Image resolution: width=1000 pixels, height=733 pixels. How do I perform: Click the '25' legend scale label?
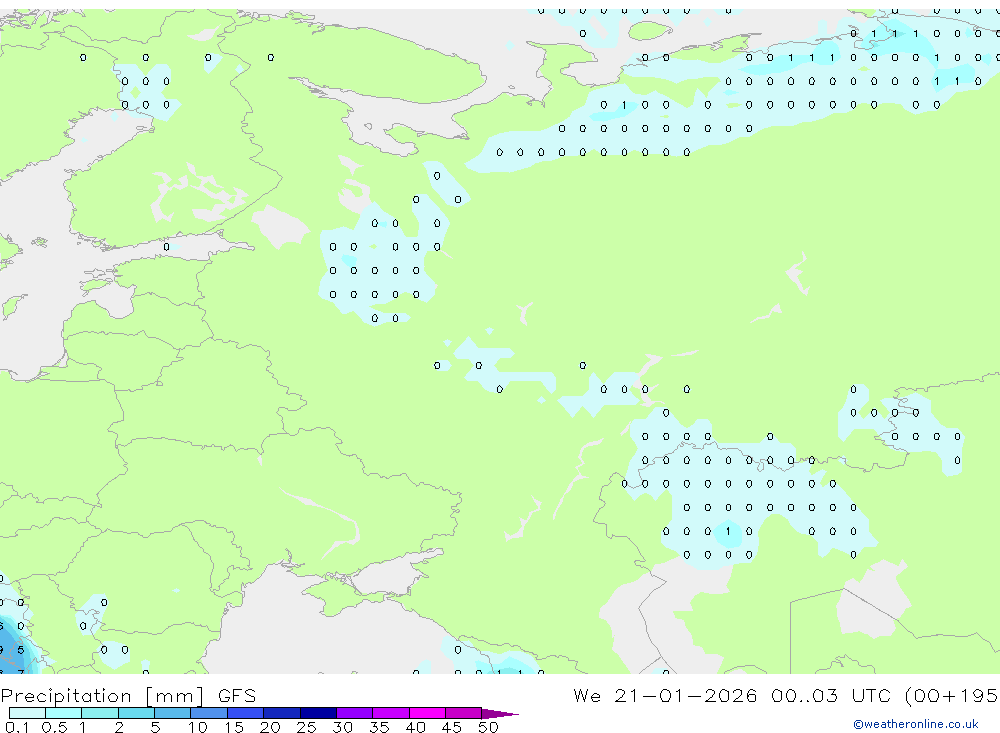[x=306, y=727]
